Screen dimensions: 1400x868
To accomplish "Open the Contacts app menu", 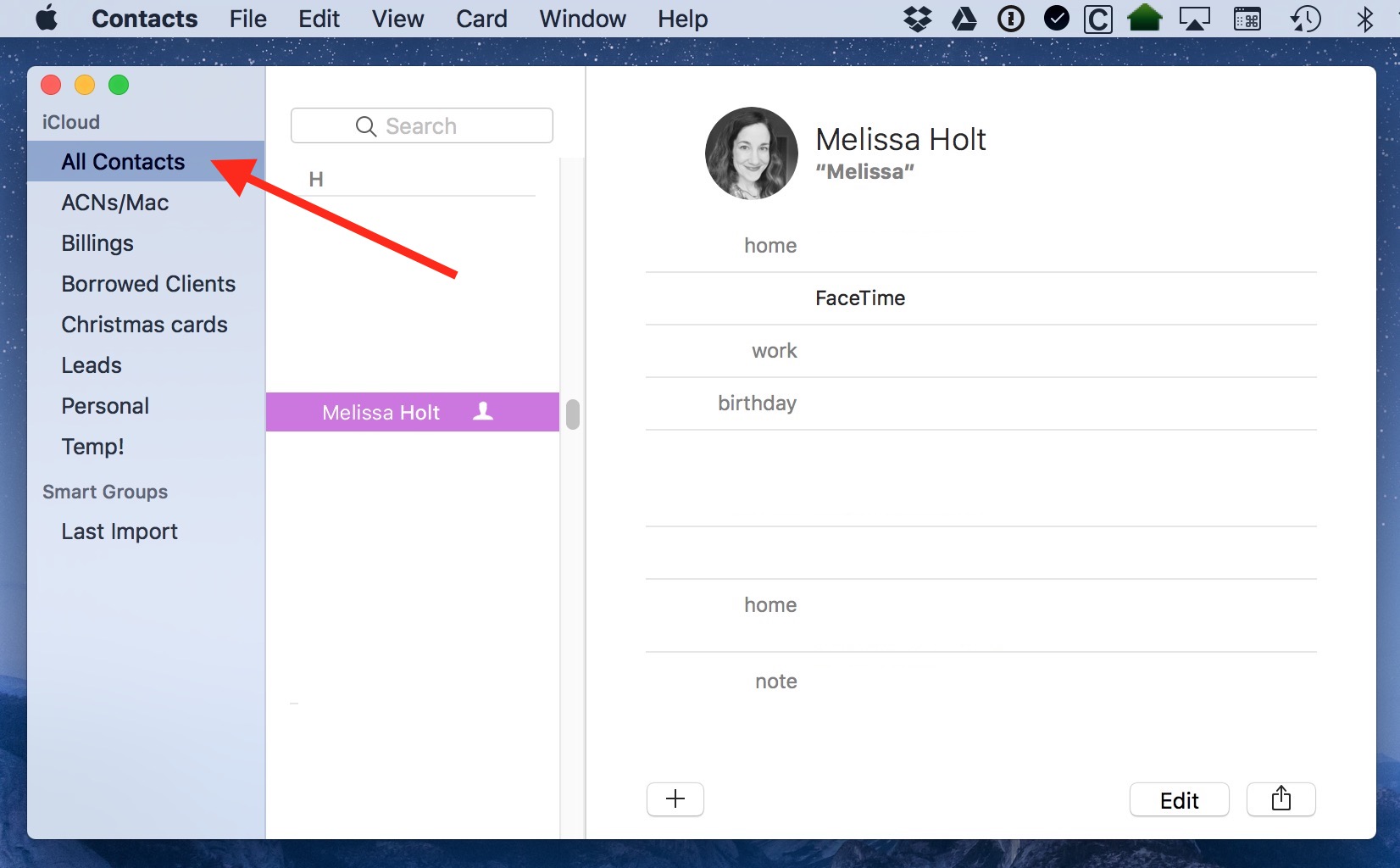I will (144, 19).
